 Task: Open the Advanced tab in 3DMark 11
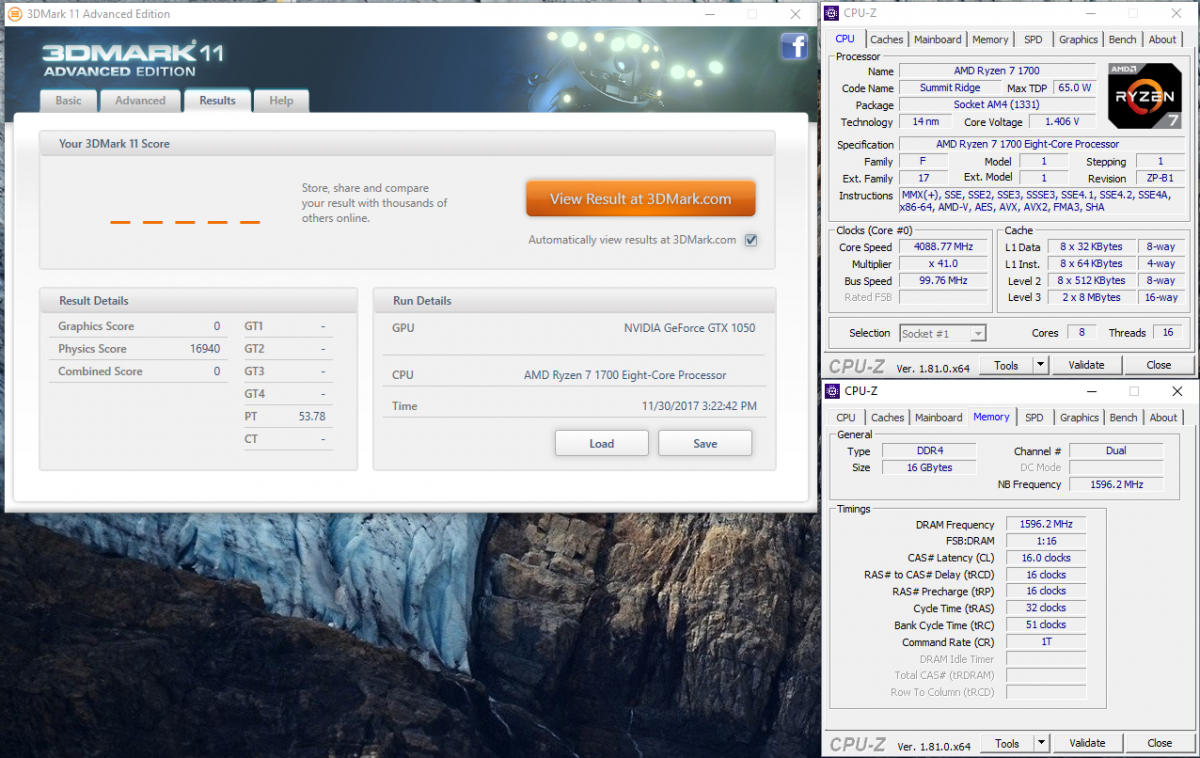pos(140,100)
